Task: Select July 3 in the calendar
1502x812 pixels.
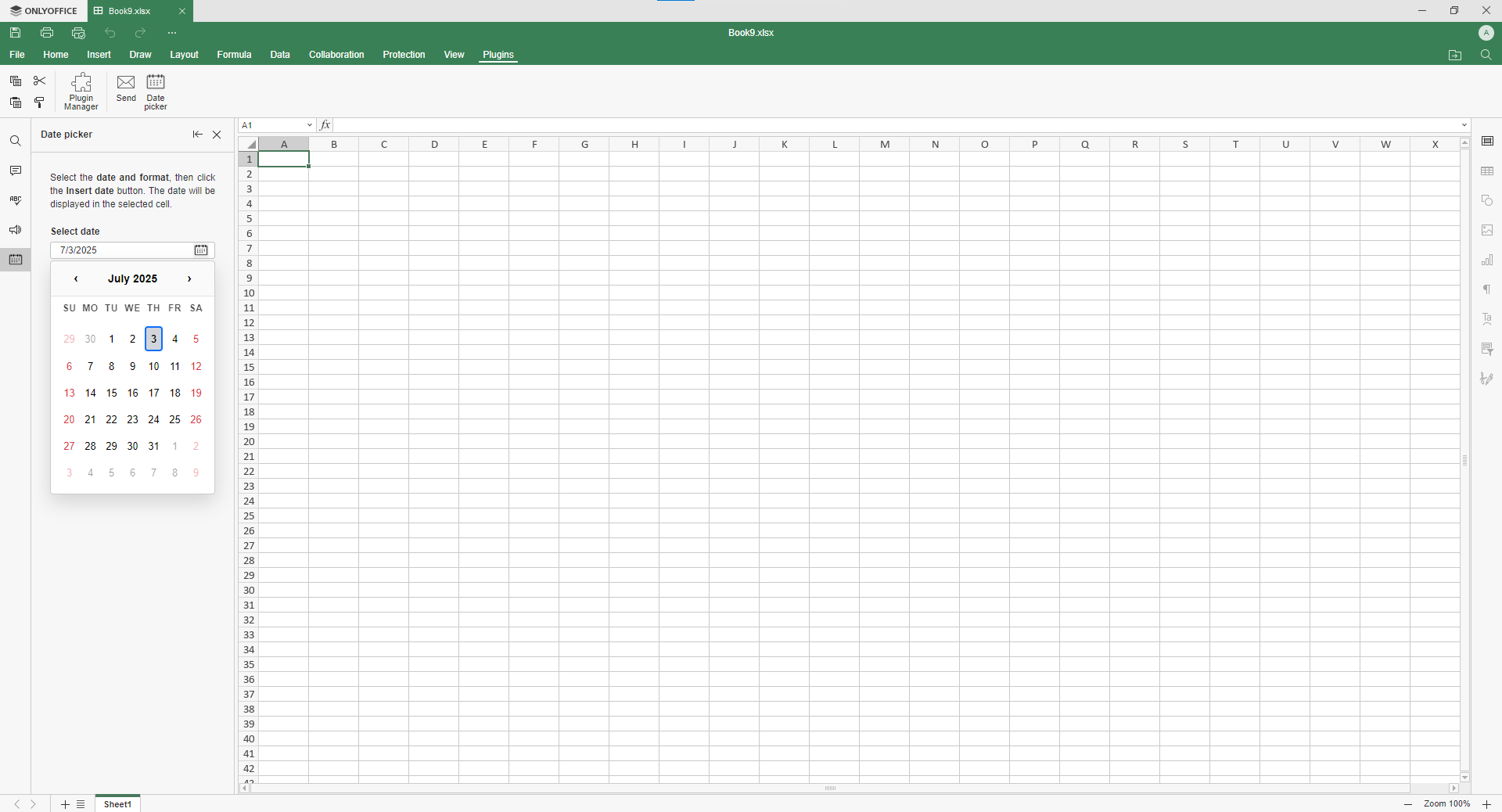Action: 153,339
